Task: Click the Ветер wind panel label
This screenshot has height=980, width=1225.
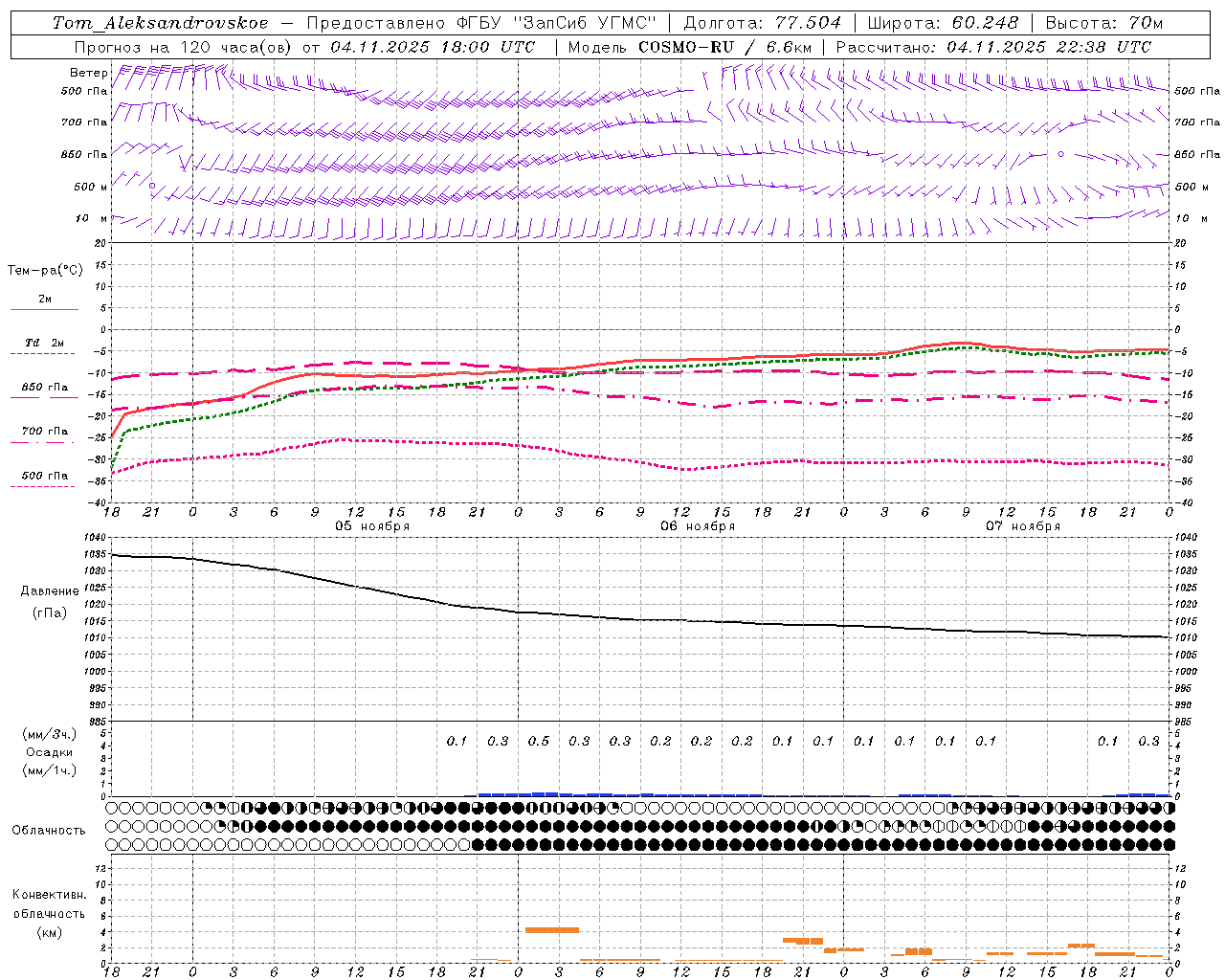Action: (x=89, y=73)
